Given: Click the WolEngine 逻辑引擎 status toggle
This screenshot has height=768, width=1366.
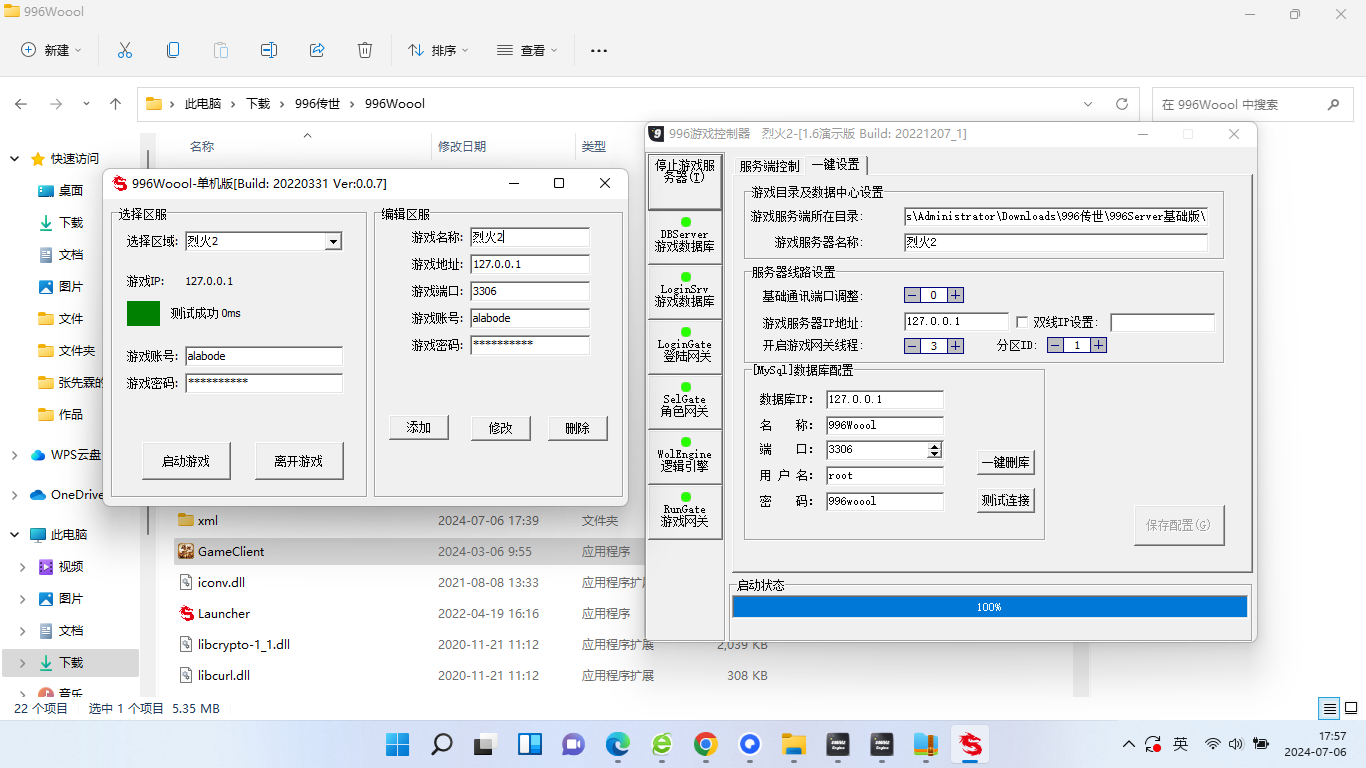Looking at the screenshot, I should point(685,458).
